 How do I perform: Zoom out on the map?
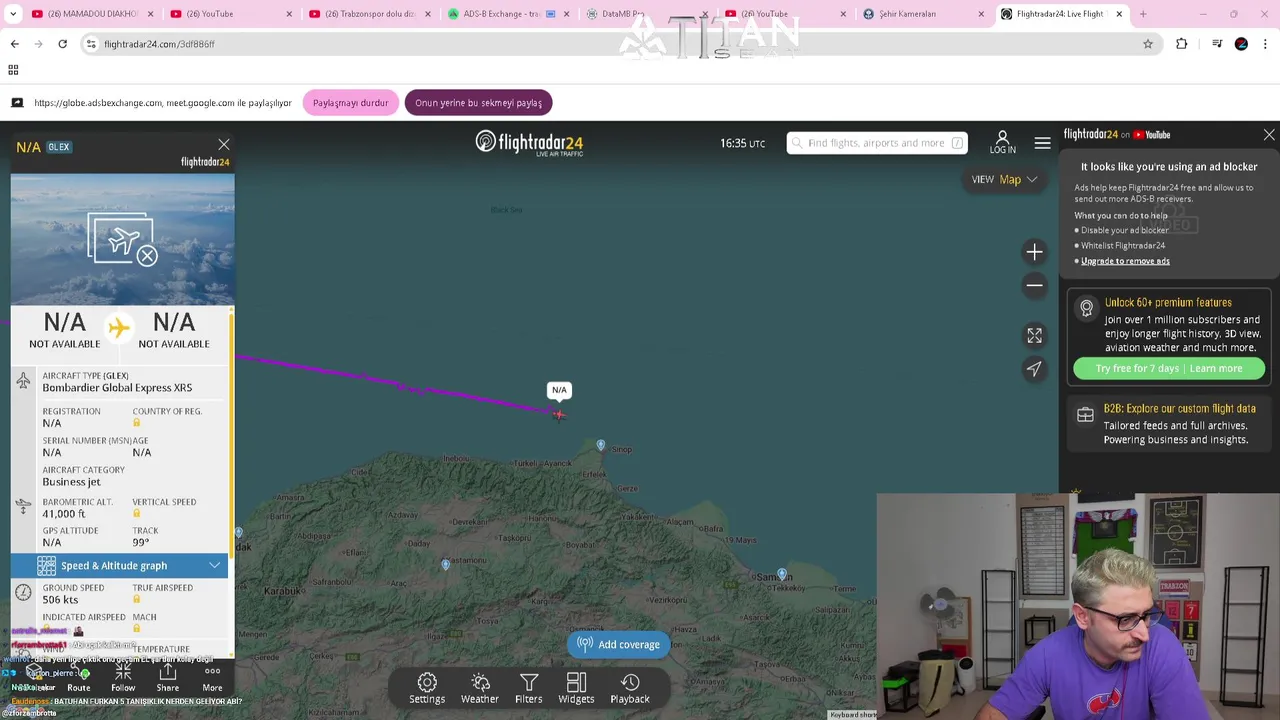click(1034, 286)
